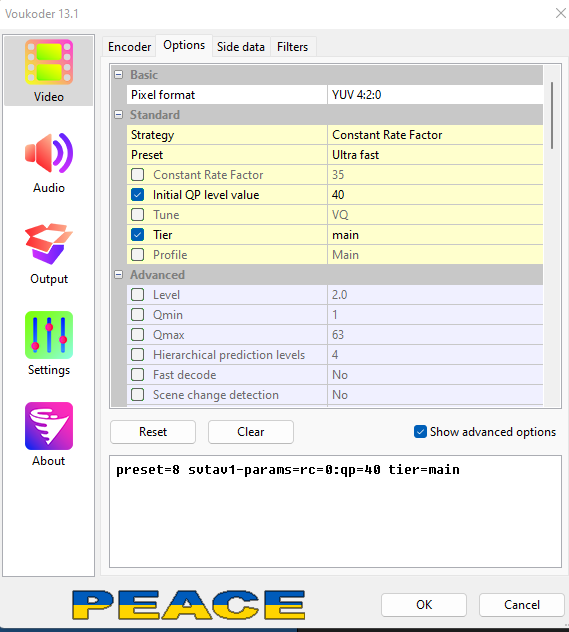Image resolution: width=569 pixels, height=632 pixels.
Task: Click the encoder parameters text box
Action: 335,511
